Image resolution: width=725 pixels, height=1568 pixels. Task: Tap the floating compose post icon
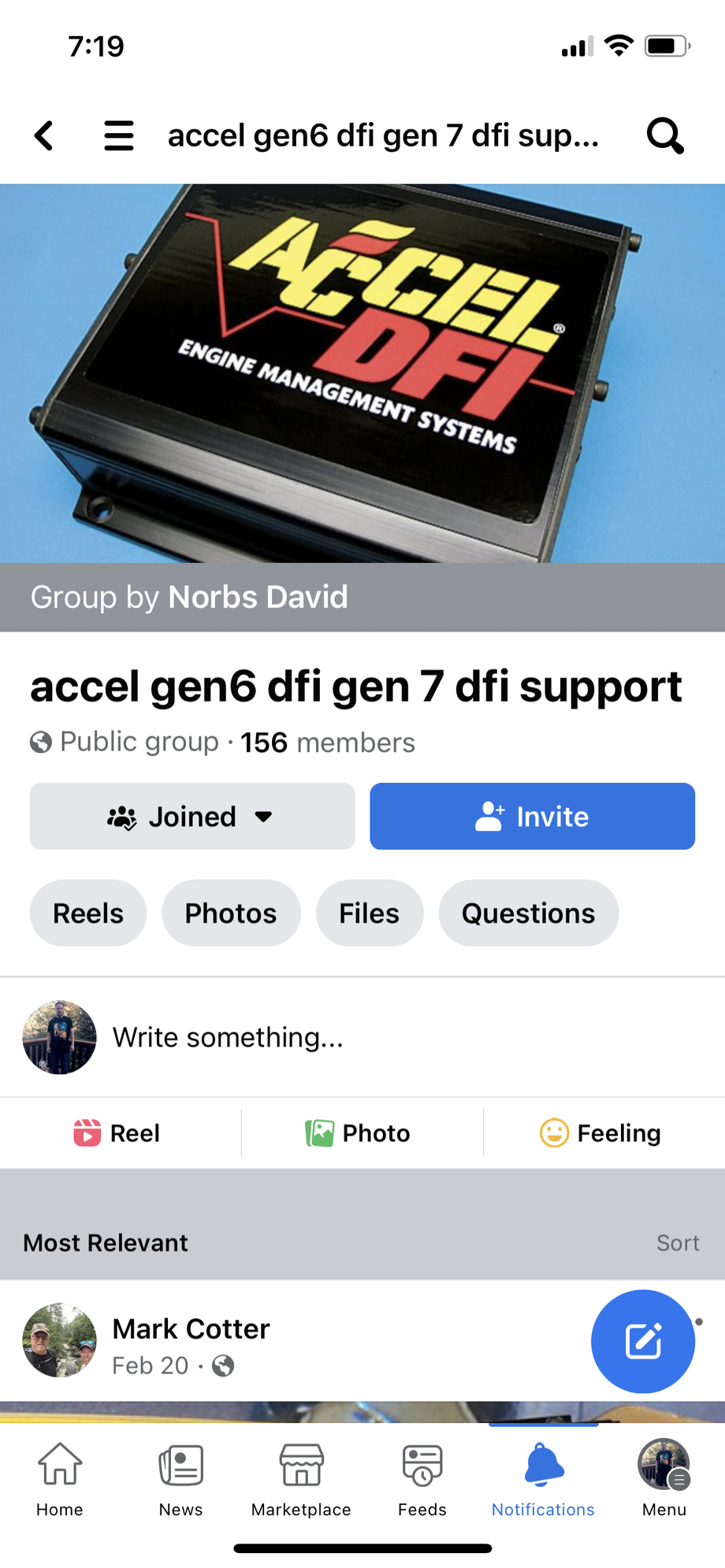[643, 1341]
